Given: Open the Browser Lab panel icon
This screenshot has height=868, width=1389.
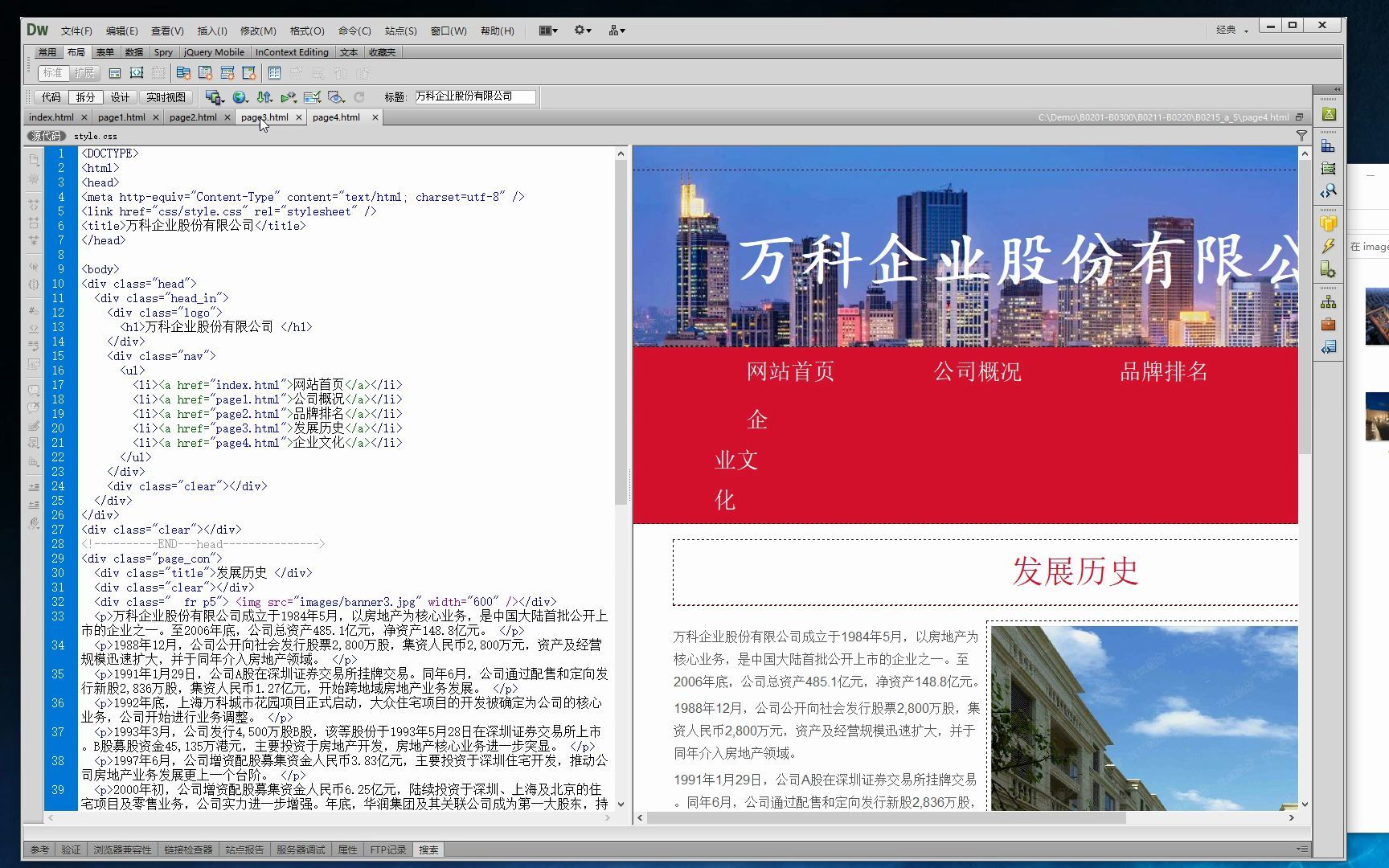Looking at the screenshot, I should (1329, 114).
